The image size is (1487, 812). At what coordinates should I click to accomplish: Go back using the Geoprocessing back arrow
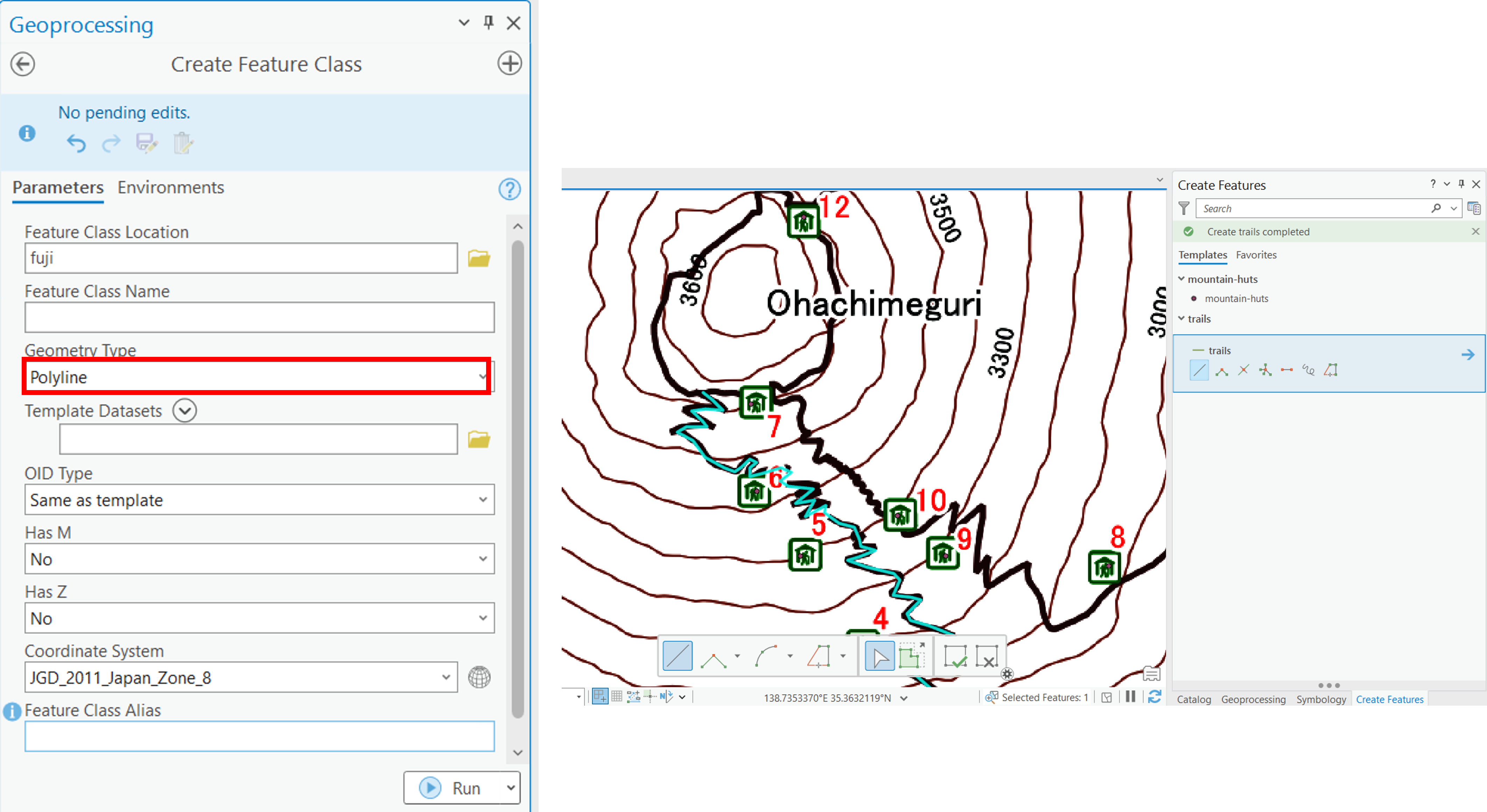coord(22,64)
